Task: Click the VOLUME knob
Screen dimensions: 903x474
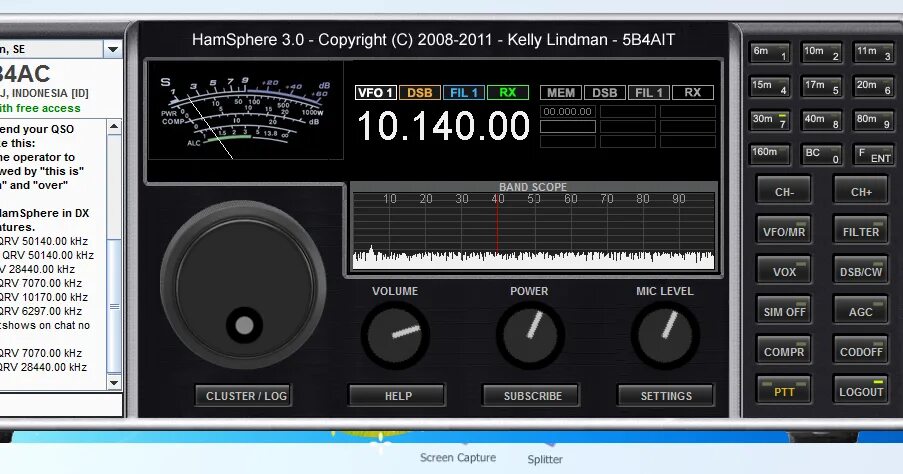Action: click(396, 335)
